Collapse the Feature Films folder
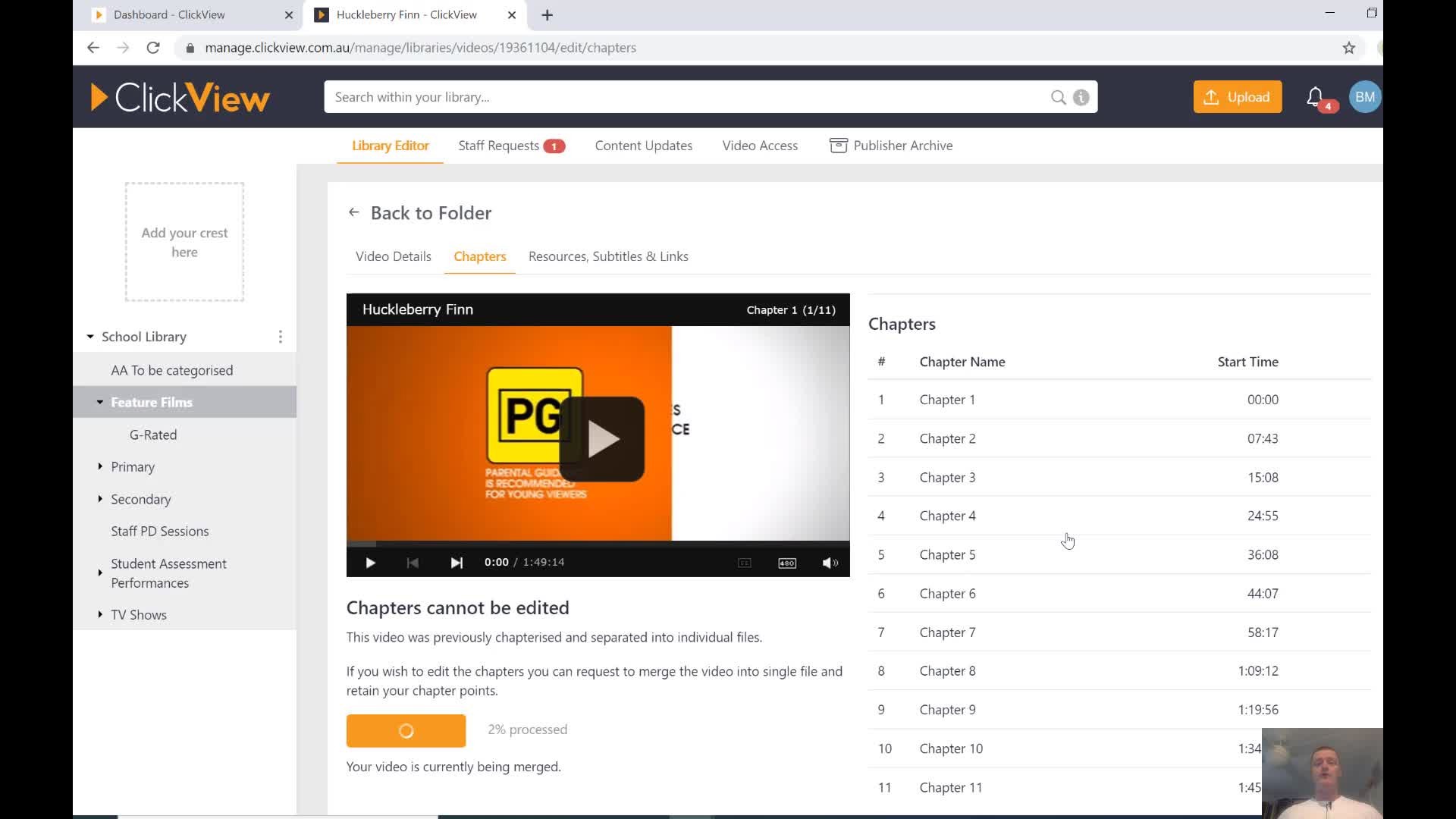Screen dimensions: 1456x819 [x=99, y=403]
